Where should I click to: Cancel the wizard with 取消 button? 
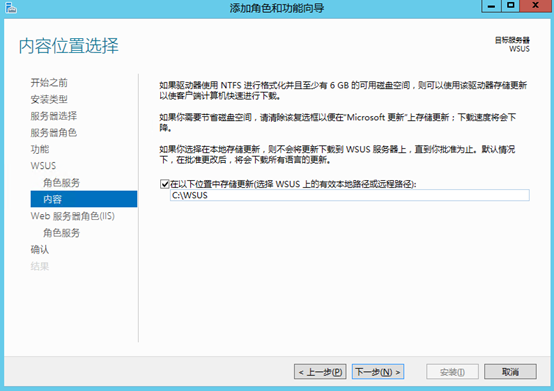pos(510,372)
